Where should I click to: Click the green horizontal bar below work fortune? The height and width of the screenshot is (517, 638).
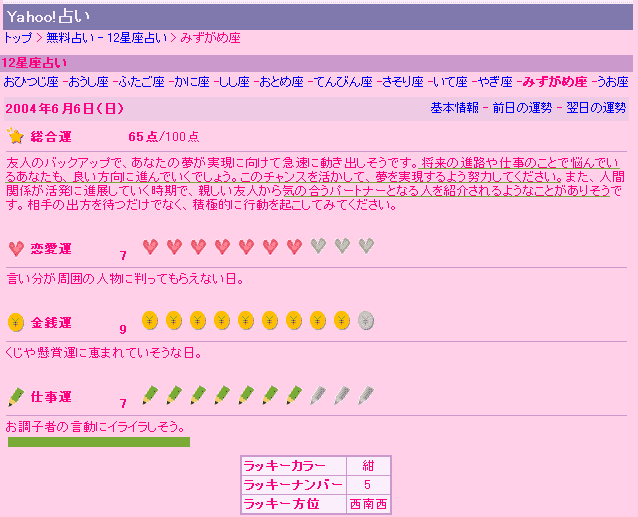(x=99, y=442)
